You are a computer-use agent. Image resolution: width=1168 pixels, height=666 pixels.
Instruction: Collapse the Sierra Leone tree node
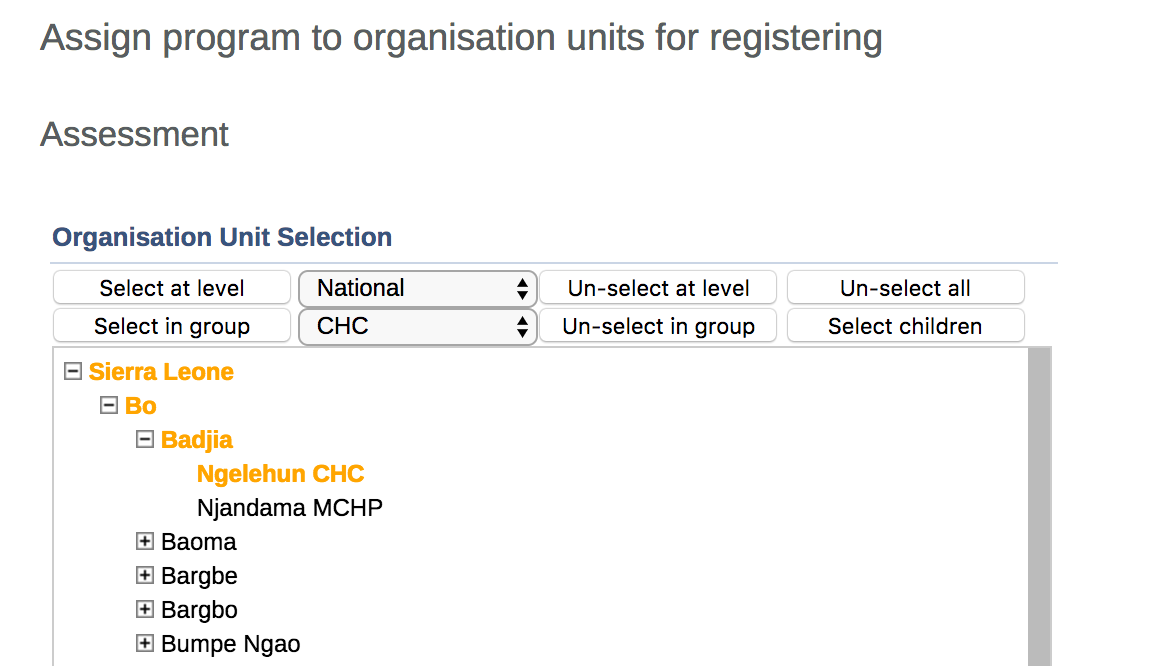coord(72,371)
